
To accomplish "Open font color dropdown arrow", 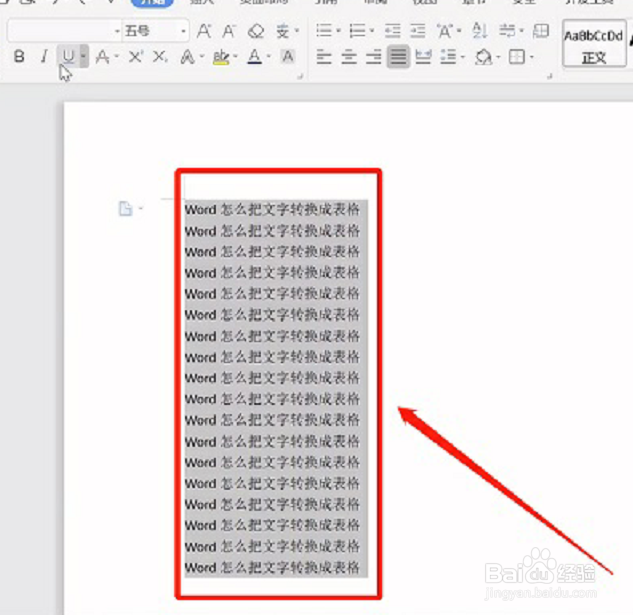I will pos(268,56).
